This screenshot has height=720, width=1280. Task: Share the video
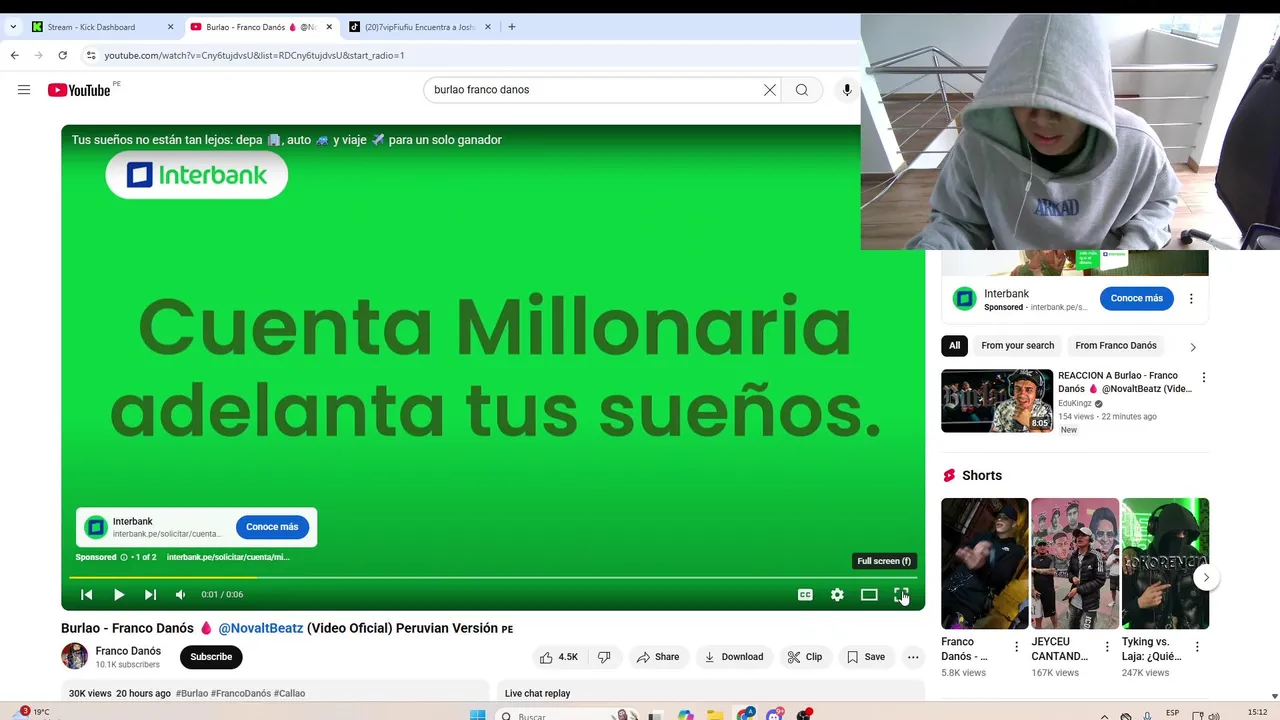(658, 657)
